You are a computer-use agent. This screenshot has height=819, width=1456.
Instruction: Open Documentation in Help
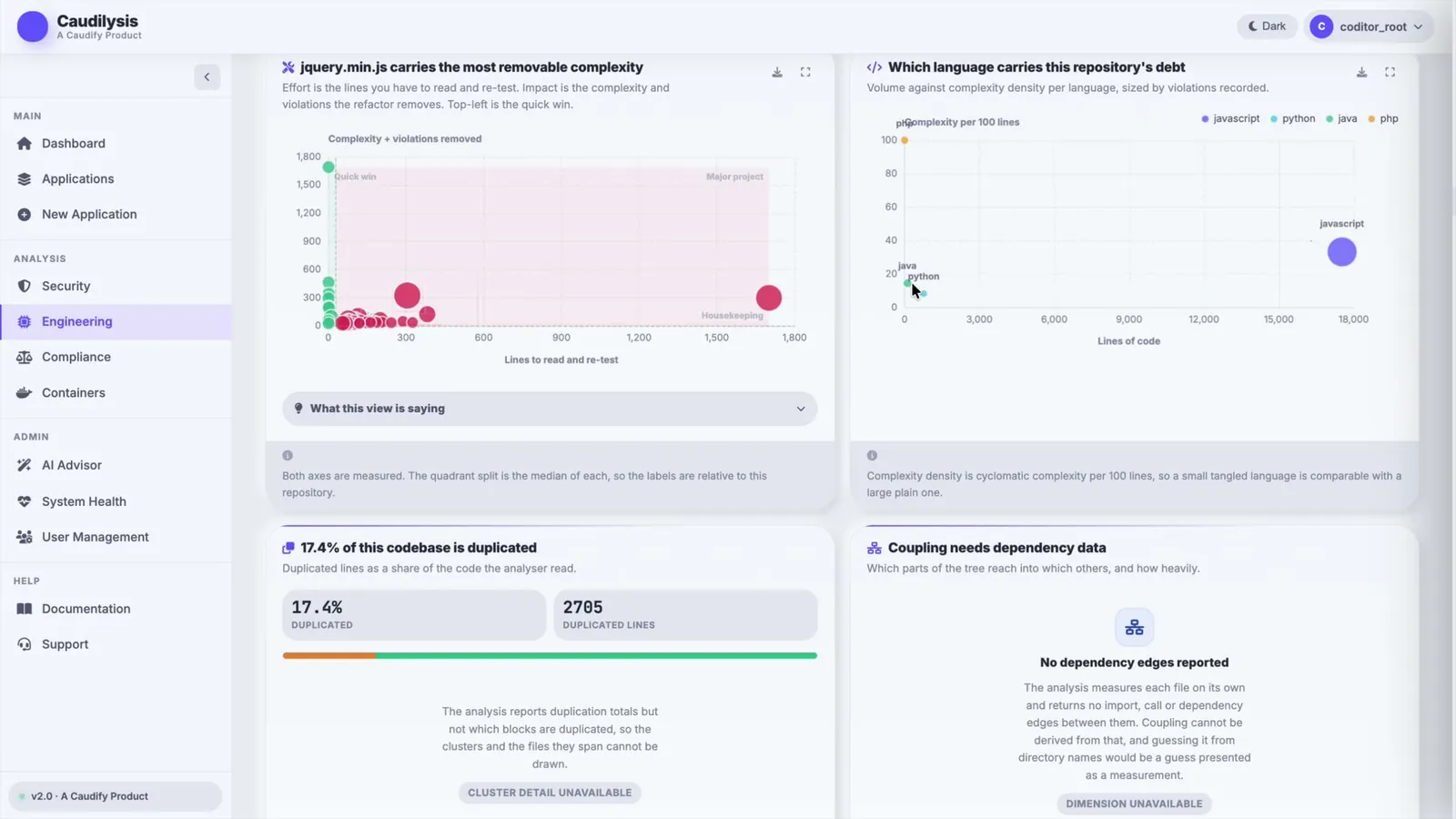point(116,609)
